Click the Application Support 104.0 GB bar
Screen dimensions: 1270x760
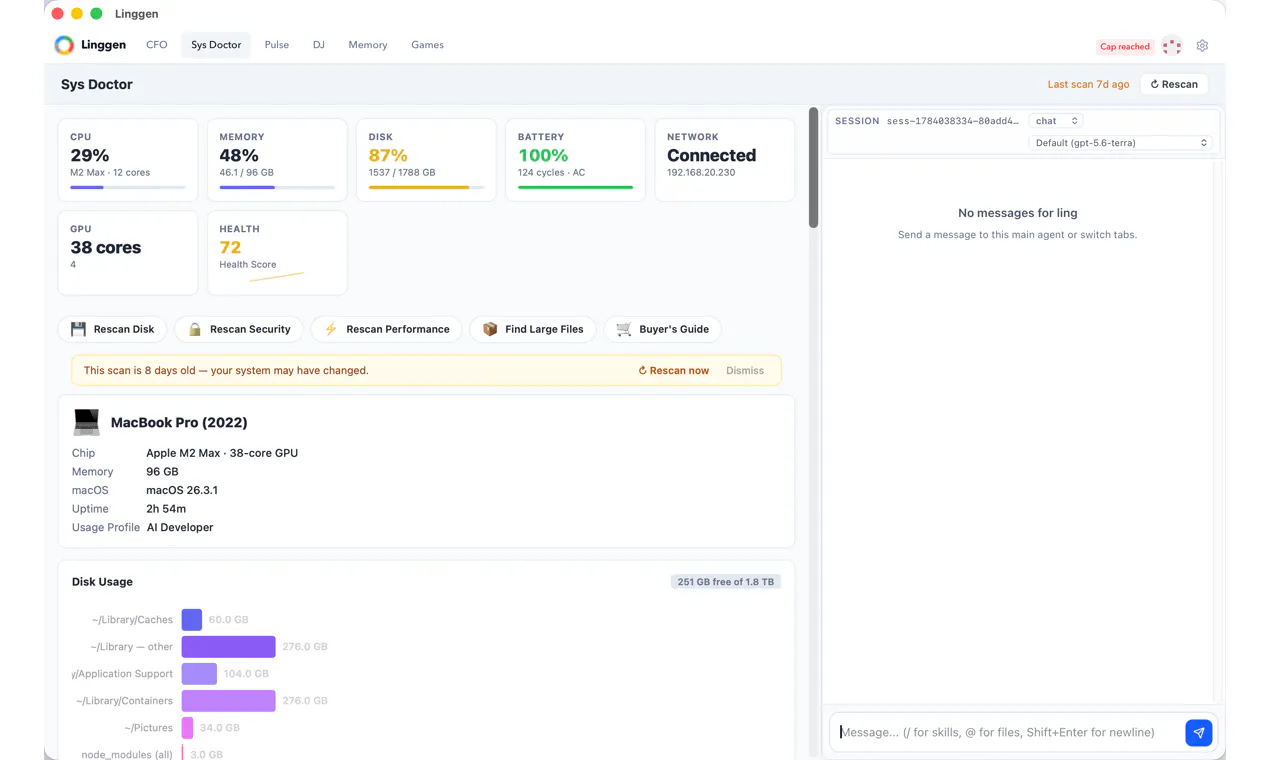199,674
